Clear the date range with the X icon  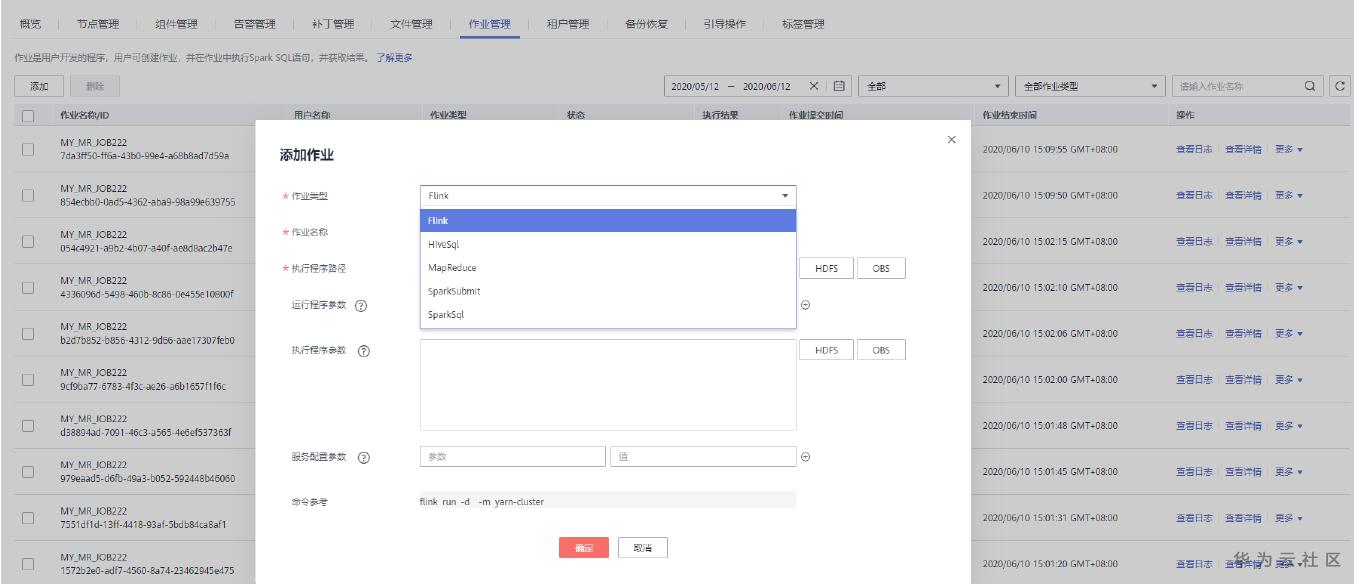pos(815,86)
